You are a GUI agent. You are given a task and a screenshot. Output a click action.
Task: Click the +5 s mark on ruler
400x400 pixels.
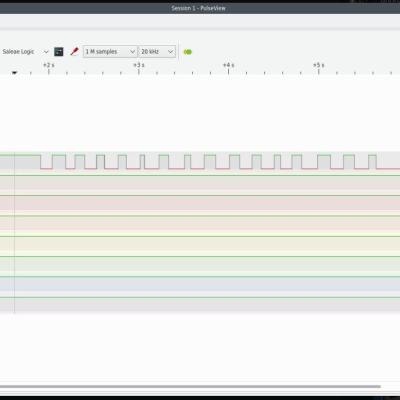pos(318,65)
